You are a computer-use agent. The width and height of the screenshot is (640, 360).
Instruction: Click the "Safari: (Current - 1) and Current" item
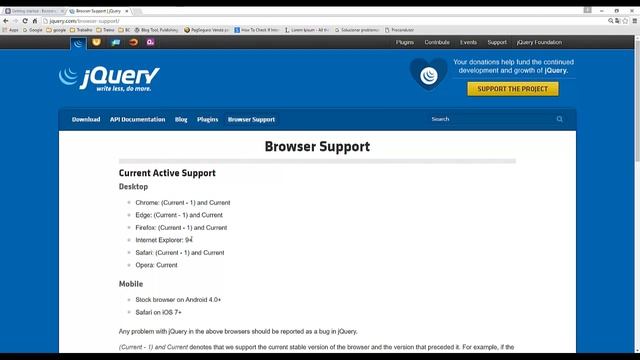tap(180, 253)
